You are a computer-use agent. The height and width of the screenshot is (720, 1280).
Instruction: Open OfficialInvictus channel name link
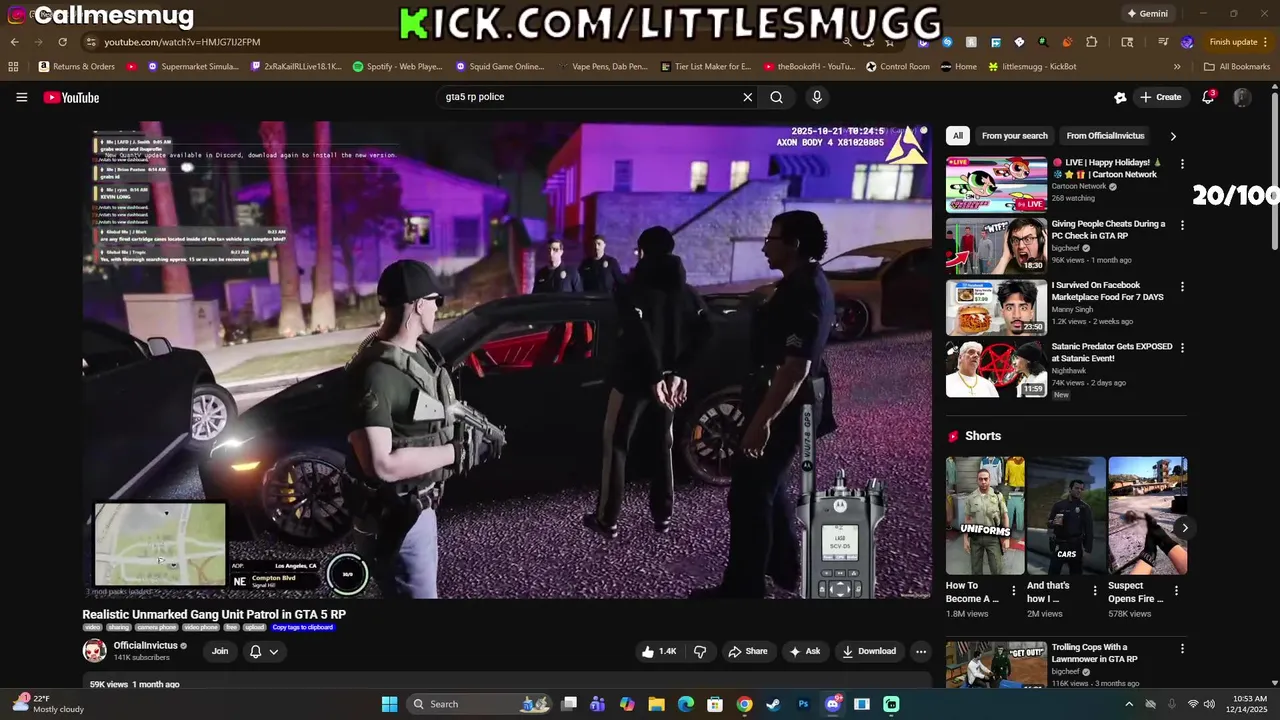click(x=145, y=645)
